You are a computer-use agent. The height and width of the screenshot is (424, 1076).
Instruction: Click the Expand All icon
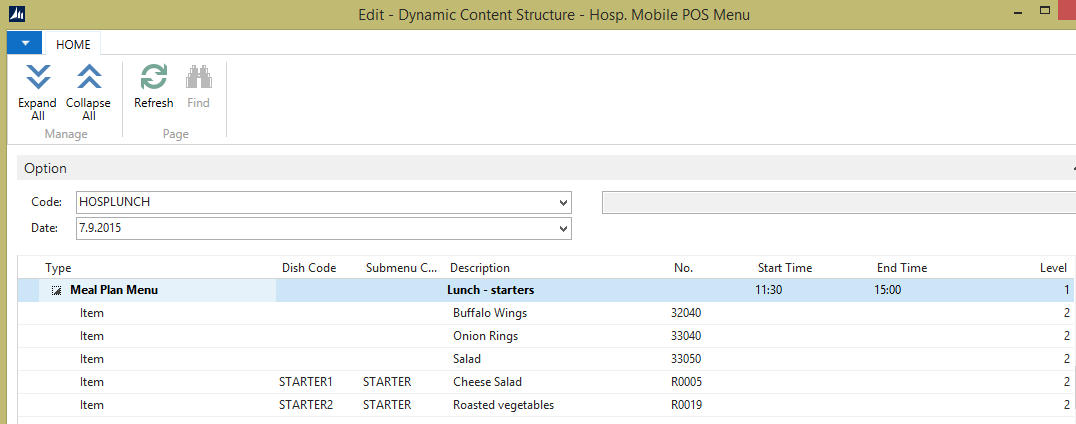pyautogui.click(x=38, y=78)
